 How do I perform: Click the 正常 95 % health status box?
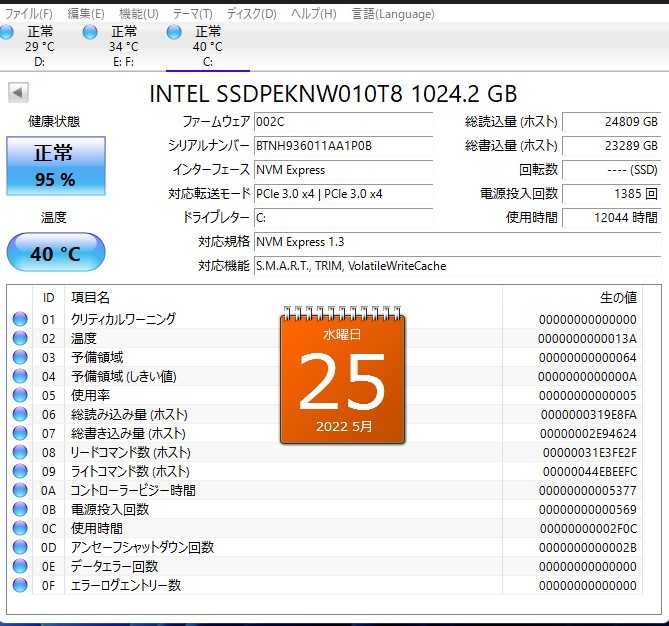coord(55,167)
